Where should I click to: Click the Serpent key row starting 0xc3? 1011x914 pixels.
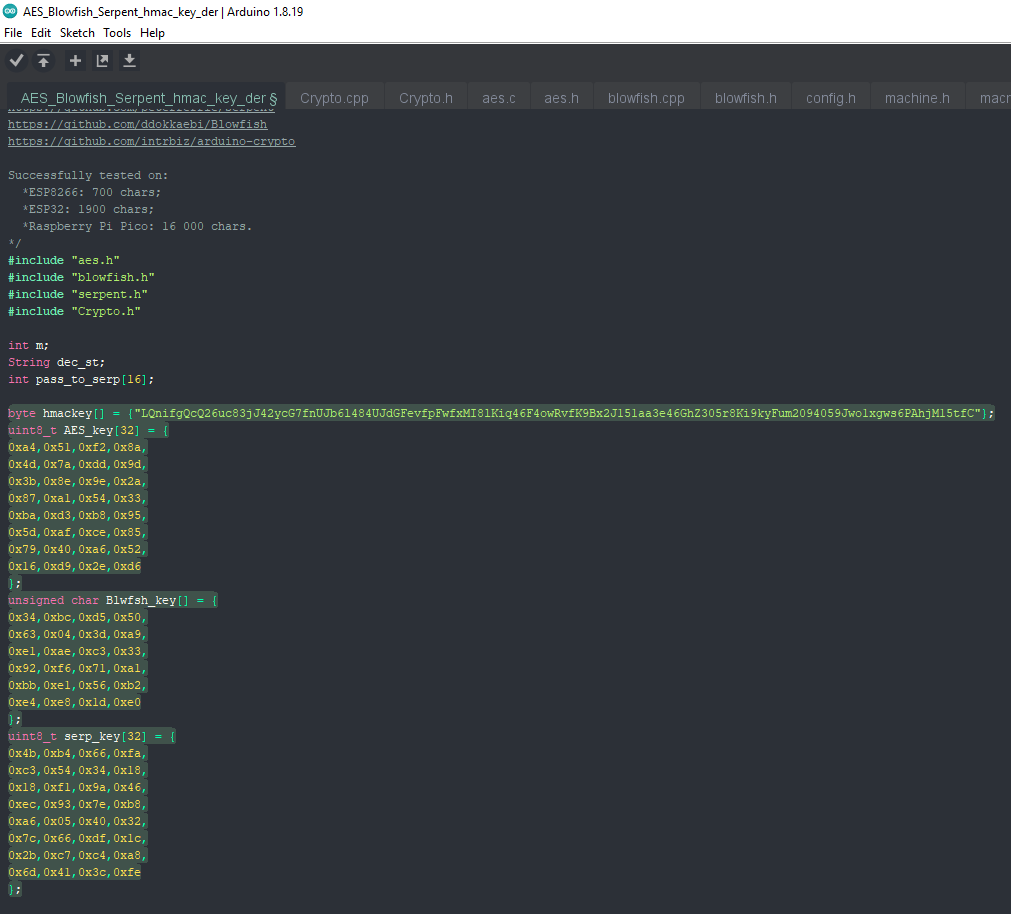(x=77, y=770)
